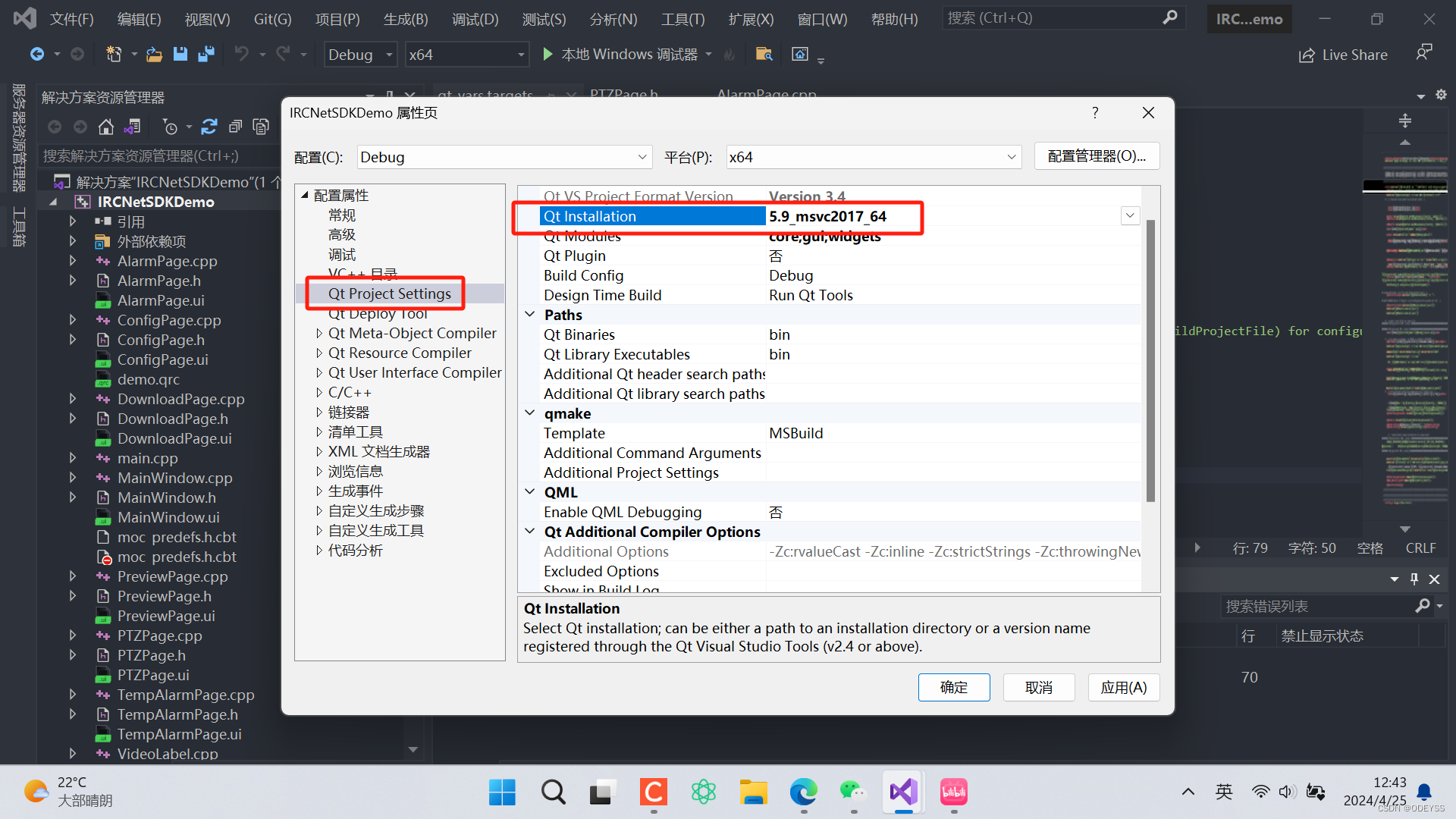Screen dimensions: 1456x819
Task: Open Live Share
Action: pyautogui.click(x=1343, y=55)
